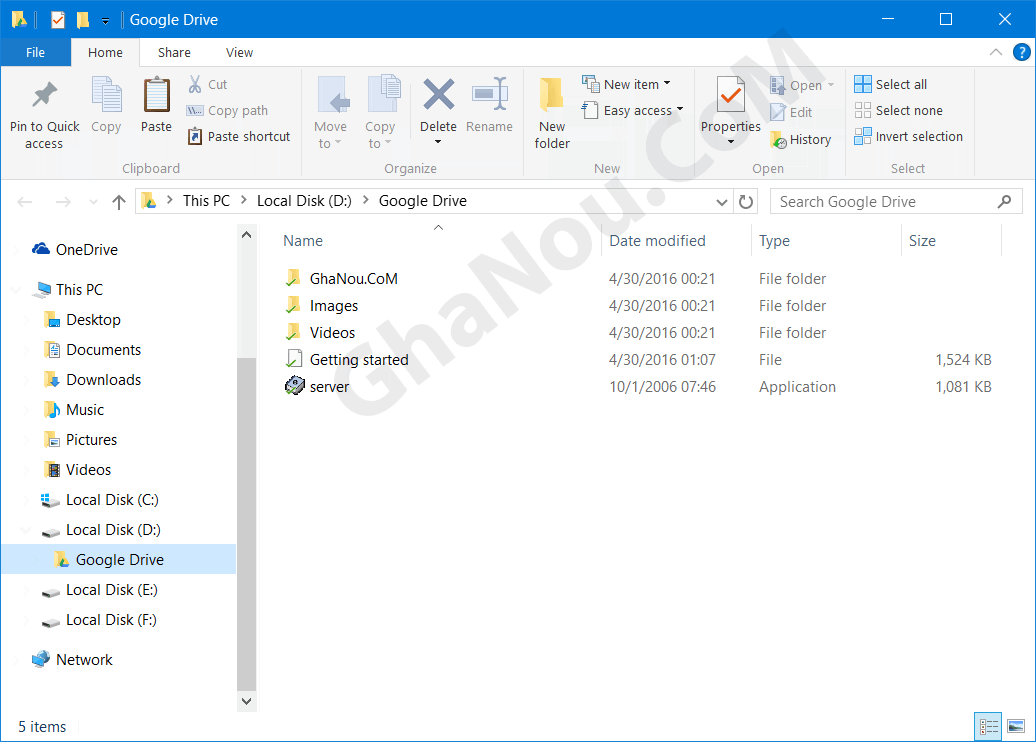Click the server application icon
Image resolution: width=1036 pixels, height=742 pixels.
295,386
